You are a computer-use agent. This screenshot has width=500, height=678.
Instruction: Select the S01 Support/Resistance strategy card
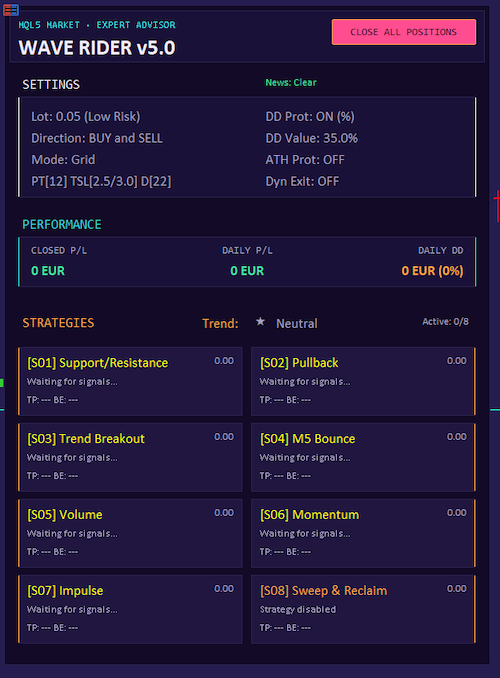point(130,381)
